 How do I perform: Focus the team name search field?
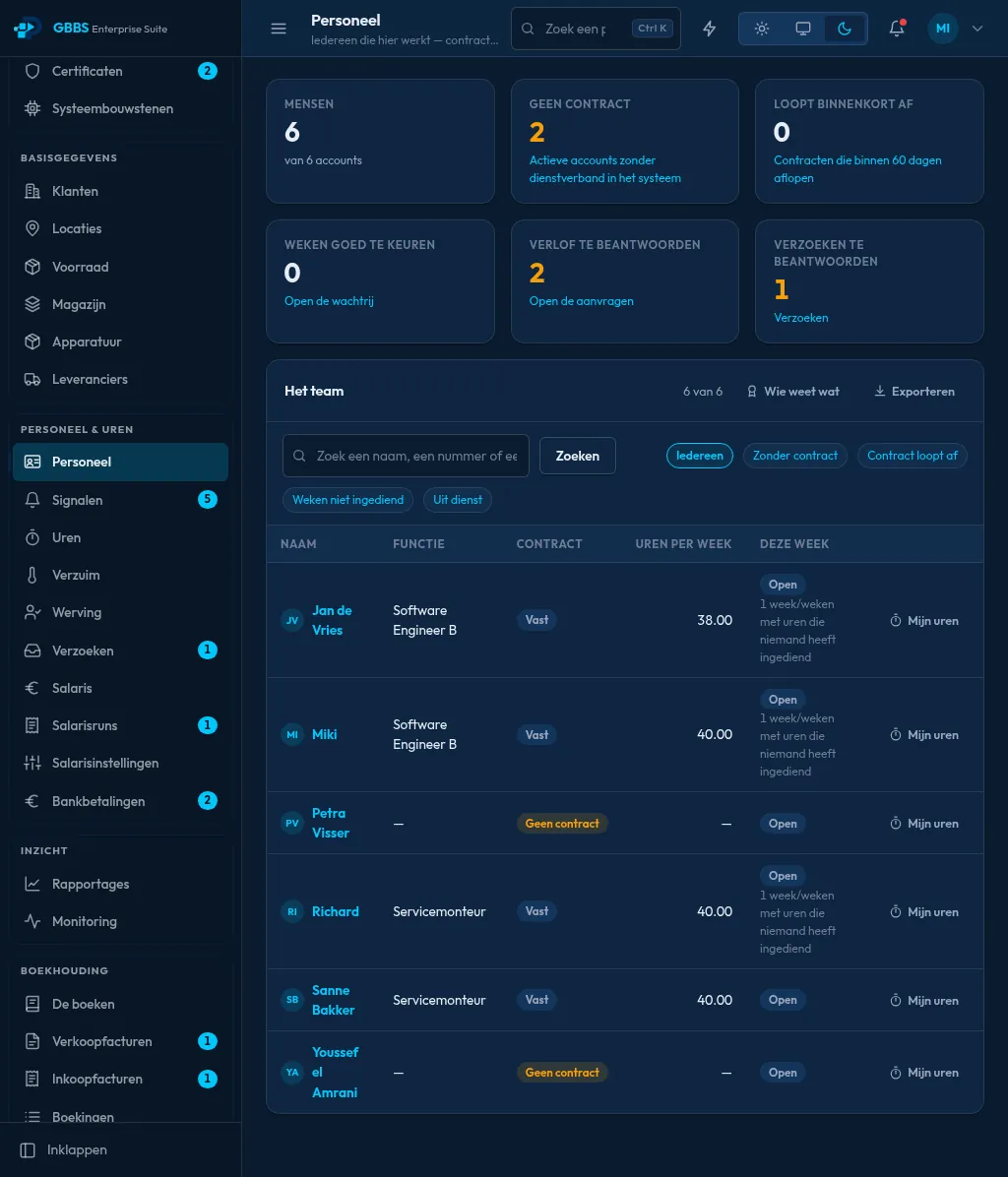(x=406, y=456)
